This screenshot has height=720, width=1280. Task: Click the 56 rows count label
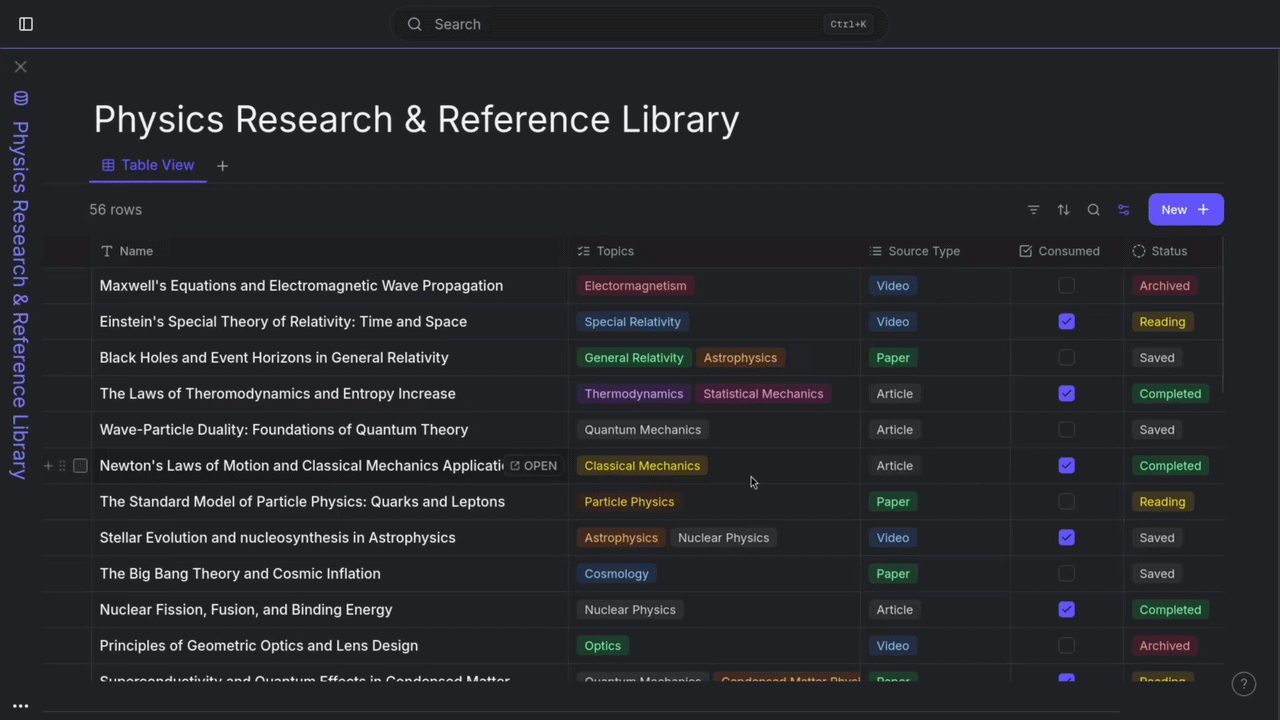(x=116, y=210)
